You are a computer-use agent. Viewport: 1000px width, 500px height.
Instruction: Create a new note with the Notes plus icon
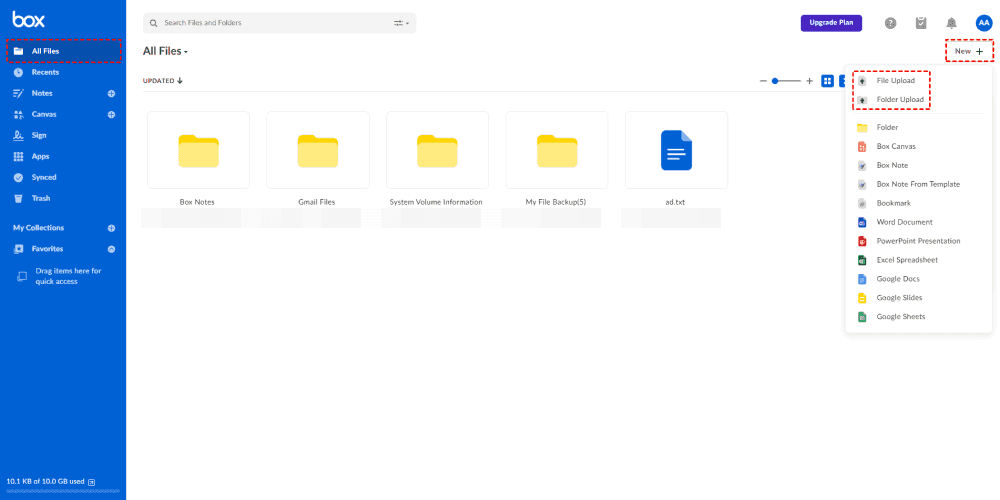pyautogui.click(x=111, y=94)
